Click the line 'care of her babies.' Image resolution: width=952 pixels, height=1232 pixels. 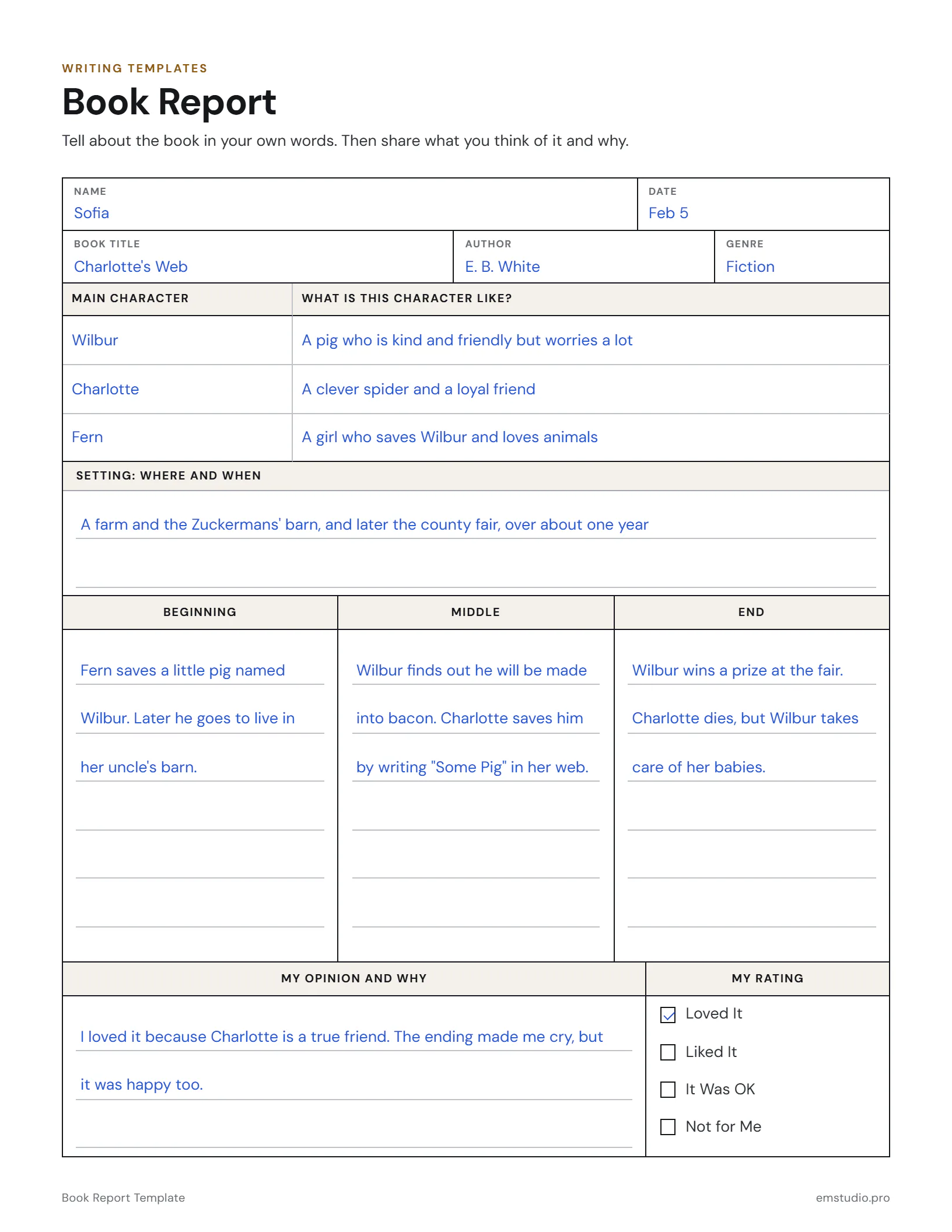pyautogui.click(x=752, y=768)
